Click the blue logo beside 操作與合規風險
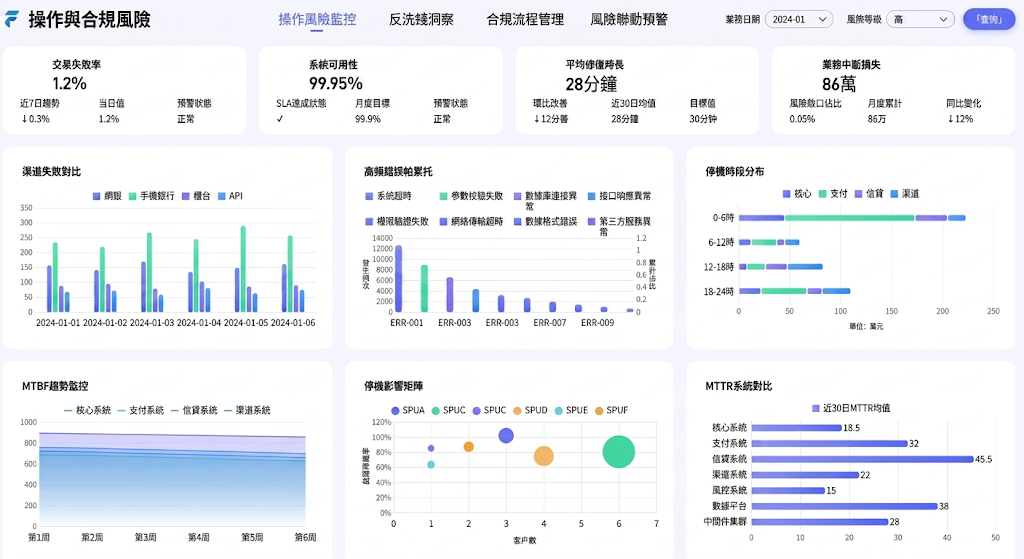1024x559 pixels. [12, 19]
